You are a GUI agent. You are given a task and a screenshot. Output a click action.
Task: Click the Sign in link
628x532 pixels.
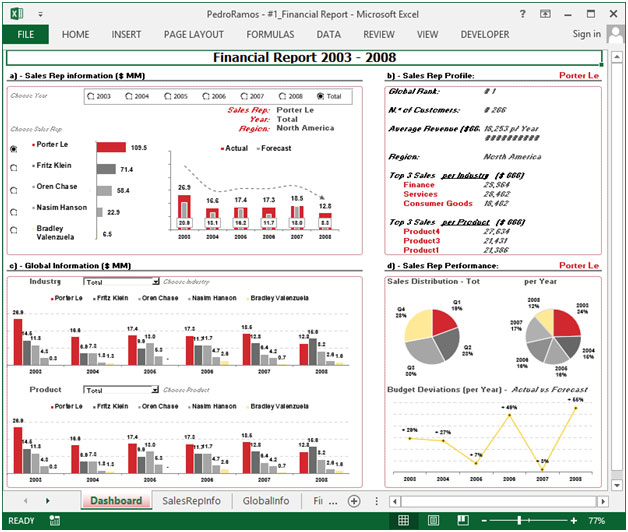pyautogui.click(x=586, y=34)
